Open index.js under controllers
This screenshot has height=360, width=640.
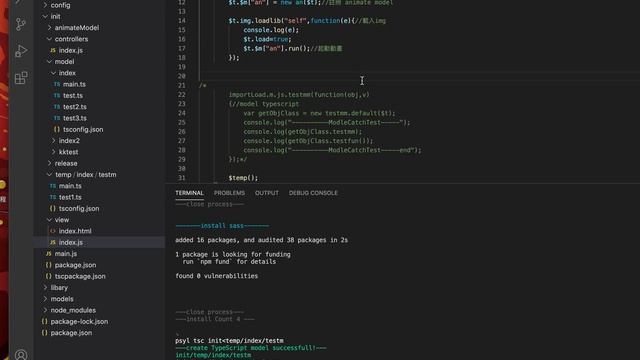coord(71,51)
